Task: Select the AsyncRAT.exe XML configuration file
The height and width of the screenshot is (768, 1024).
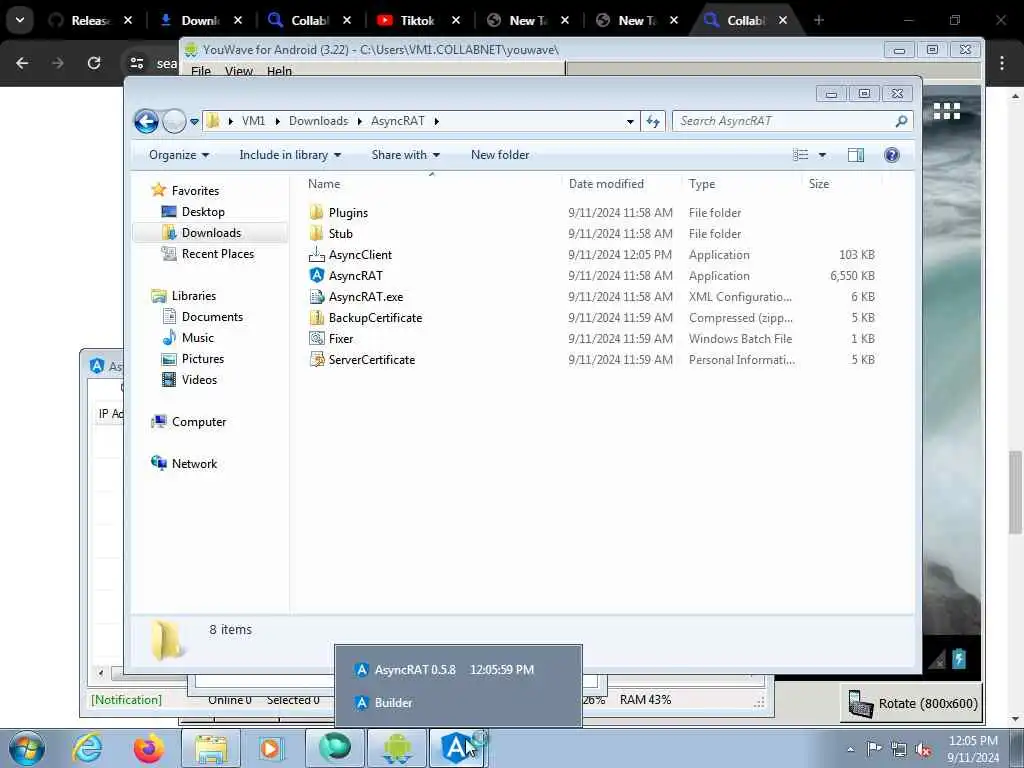Action: 366,296
